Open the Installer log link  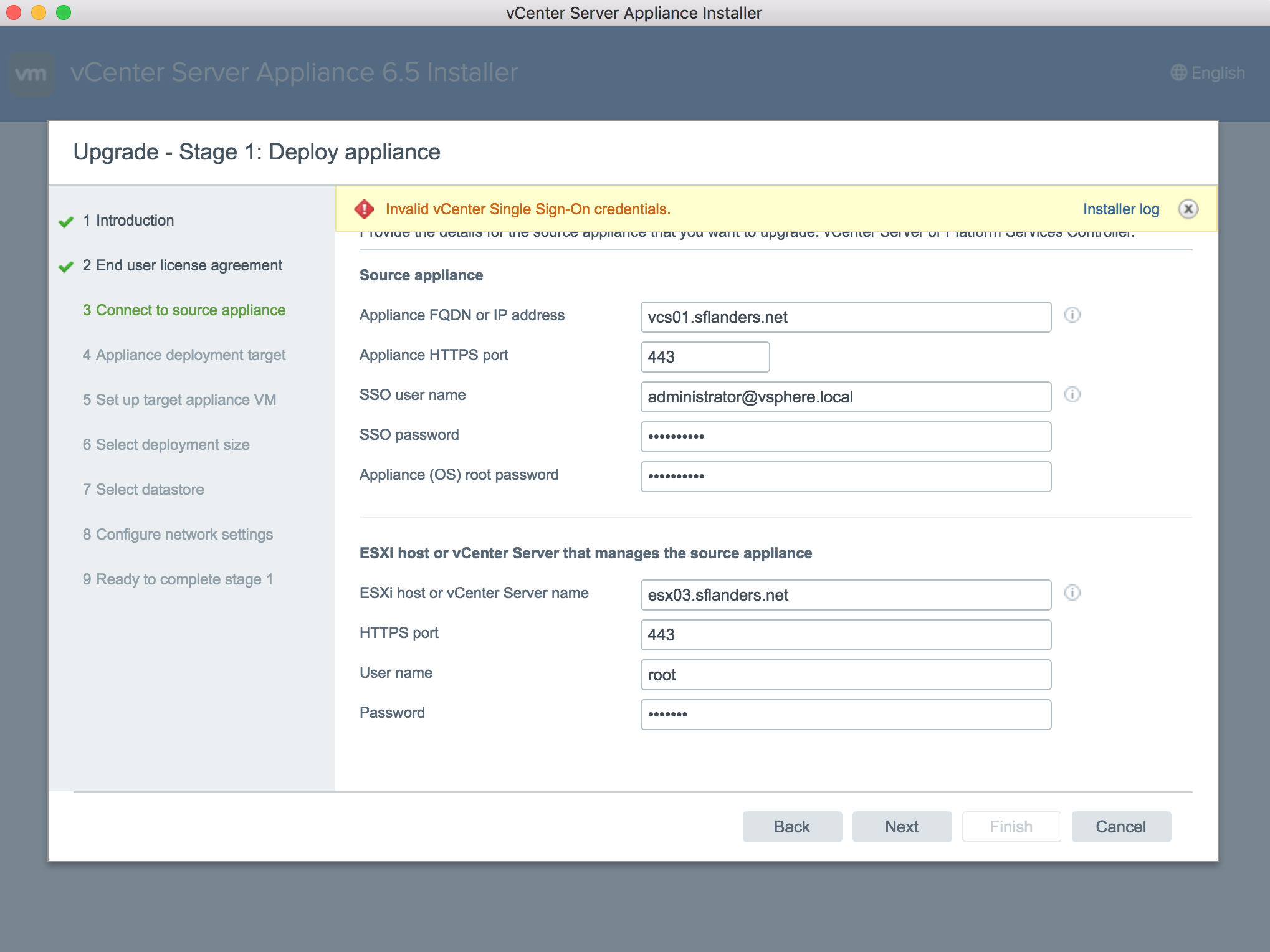point(1120,209)
